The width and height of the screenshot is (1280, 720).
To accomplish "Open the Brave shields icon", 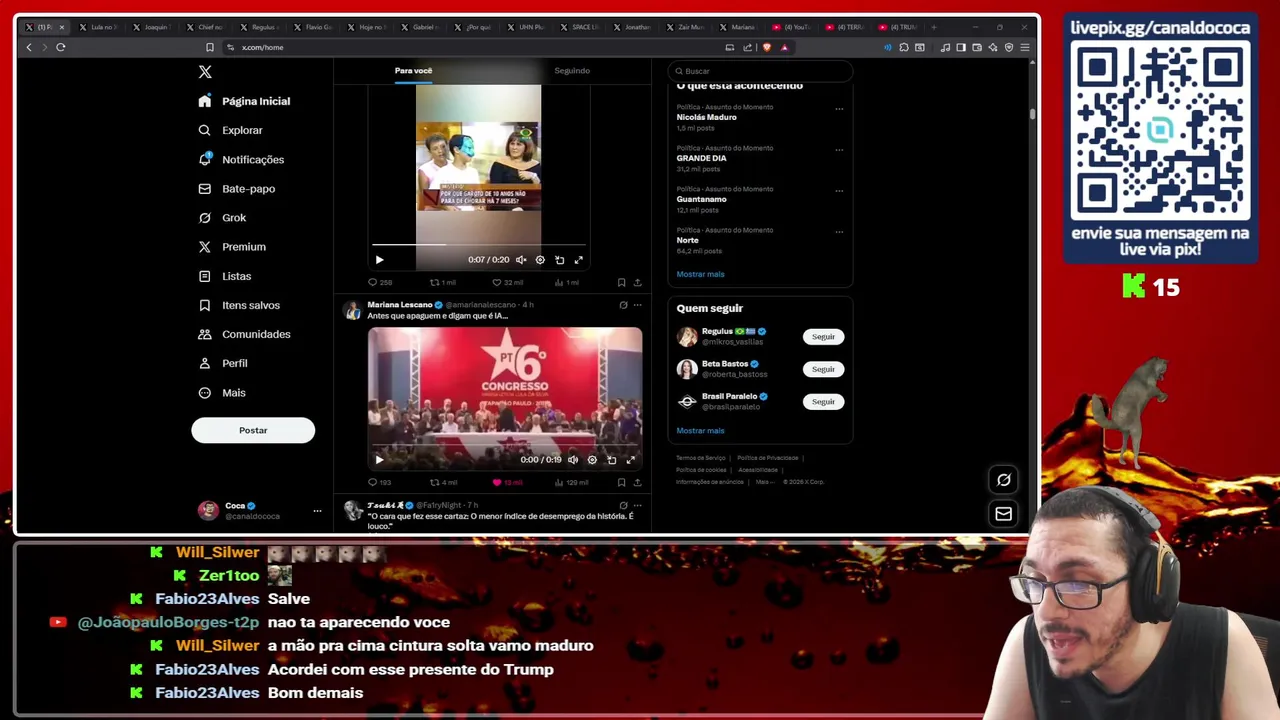I will coord(767,47).
